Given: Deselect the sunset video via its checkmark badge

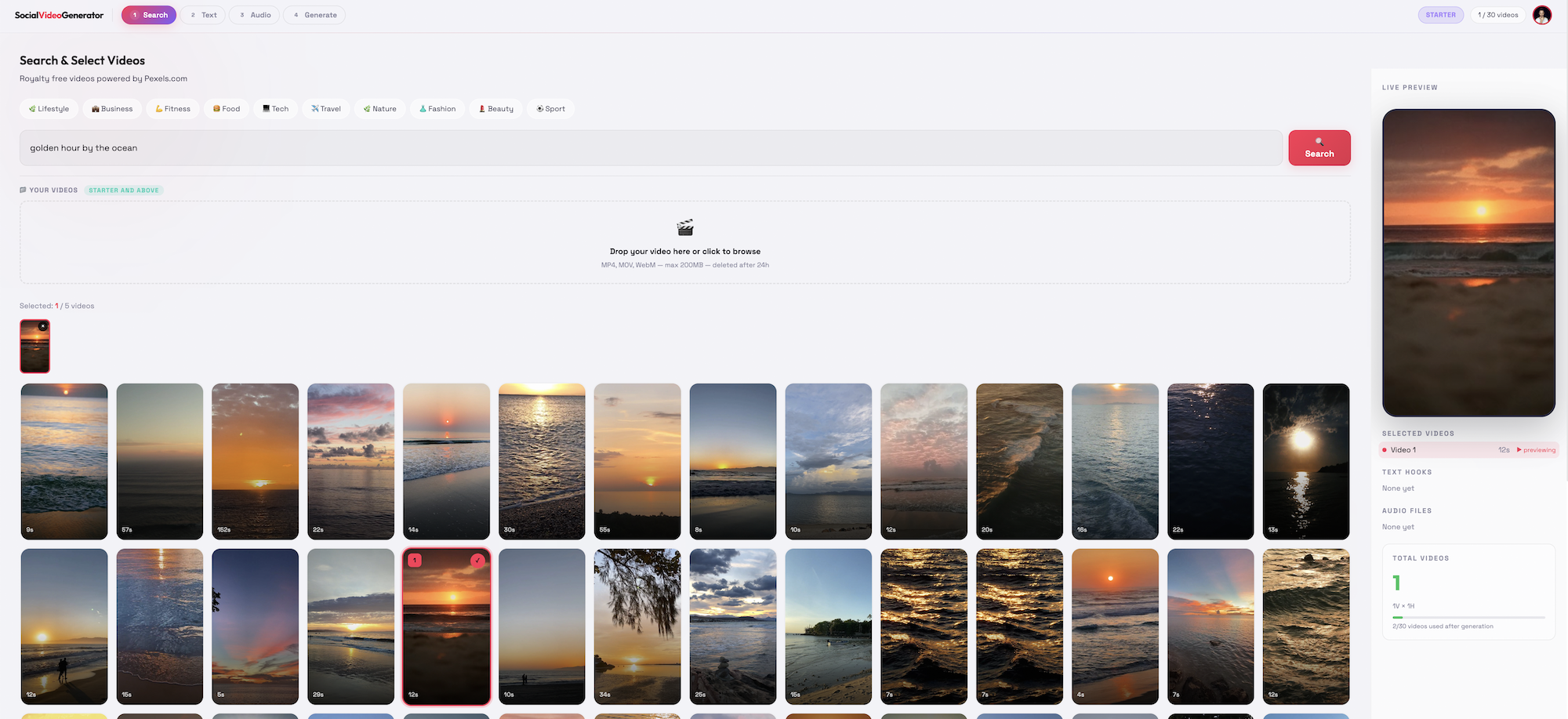Looking at the screenshot, I should 478,560.
